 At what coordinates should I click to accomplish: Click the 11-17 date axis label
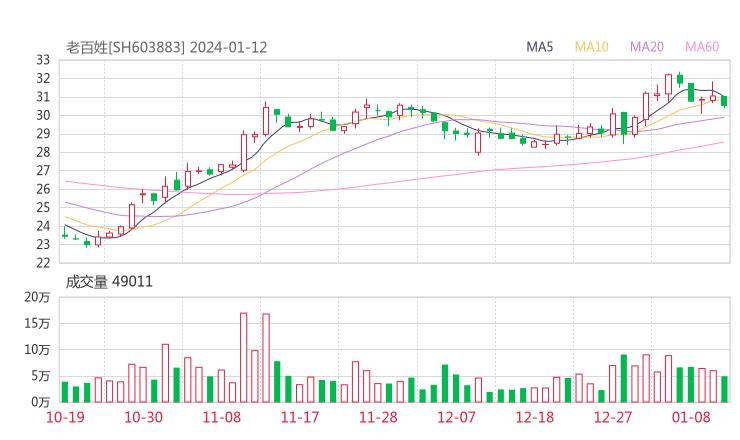tap(300, 417)
